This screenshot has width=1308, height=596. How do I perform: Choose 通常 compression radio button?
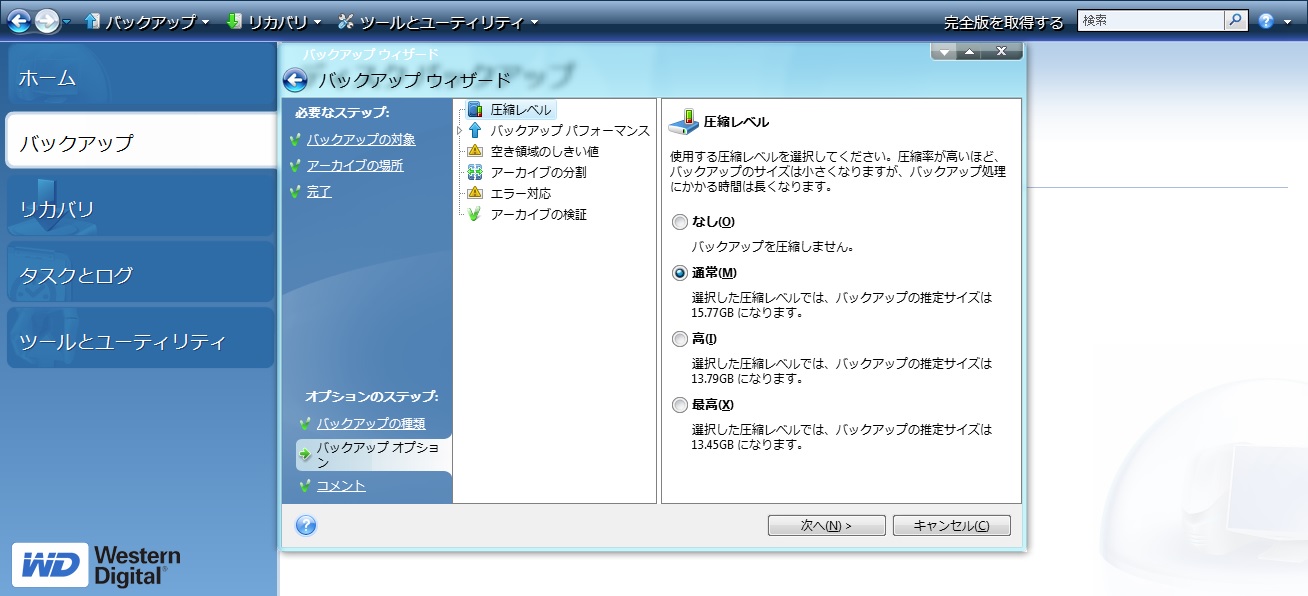click(x=680, y=272)
